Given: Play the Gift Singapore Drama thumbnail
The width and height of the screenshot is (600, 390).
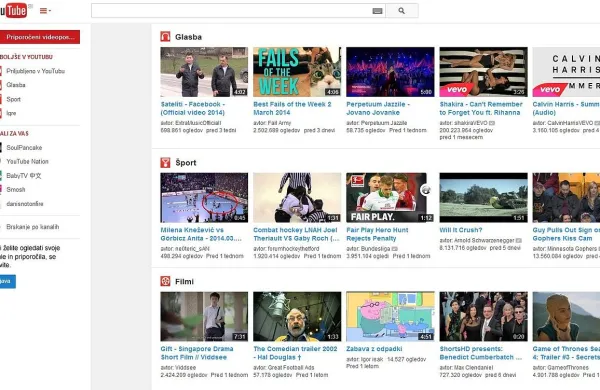Looking at the screenshot, I should coord(204,317).
